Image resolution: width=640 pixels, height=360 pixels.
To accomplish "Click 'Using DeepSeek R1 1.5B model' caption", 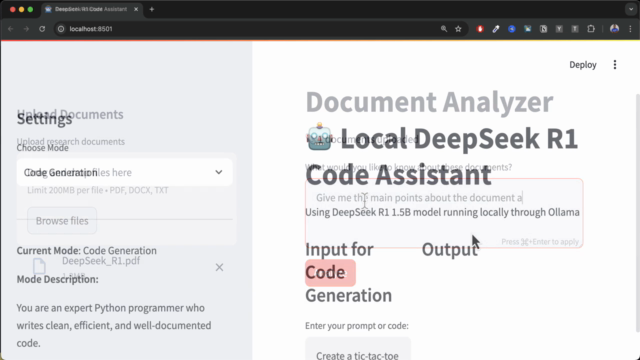I will (442, 212).
